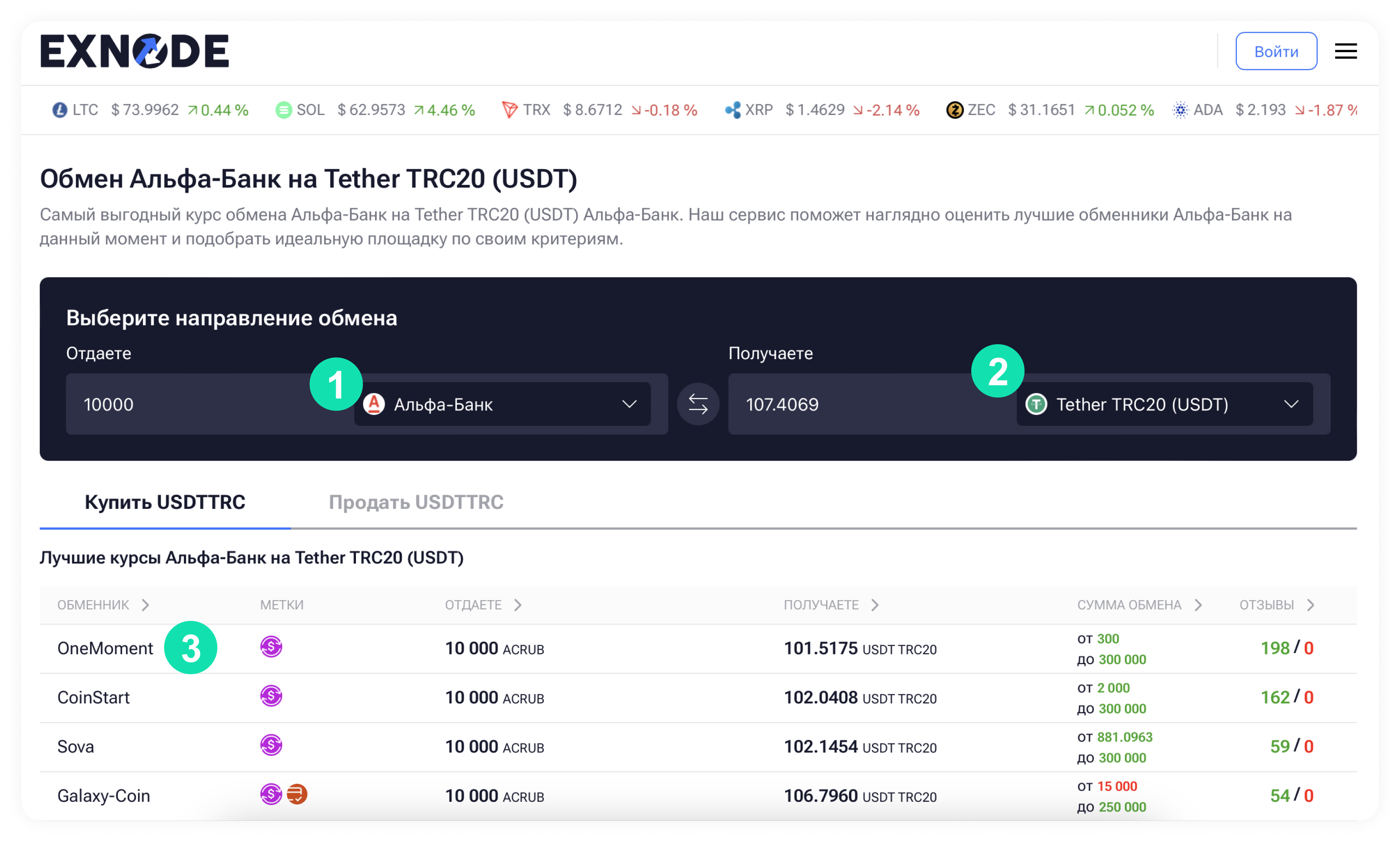Open the OneMoment exchanger link

[105, 648]
